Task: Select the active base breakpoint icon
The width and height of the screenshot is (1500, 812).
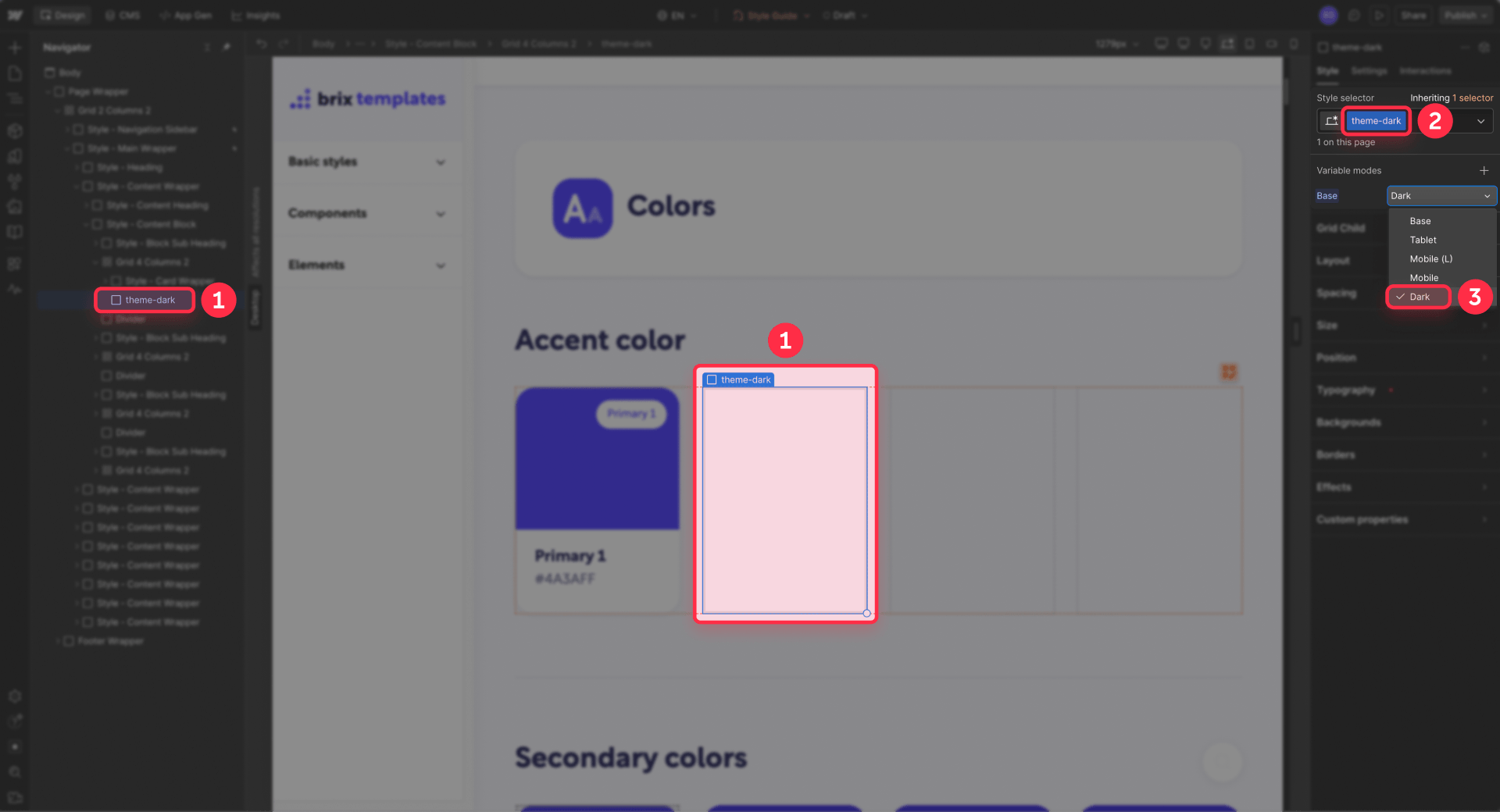Action: coord(1227,44)
